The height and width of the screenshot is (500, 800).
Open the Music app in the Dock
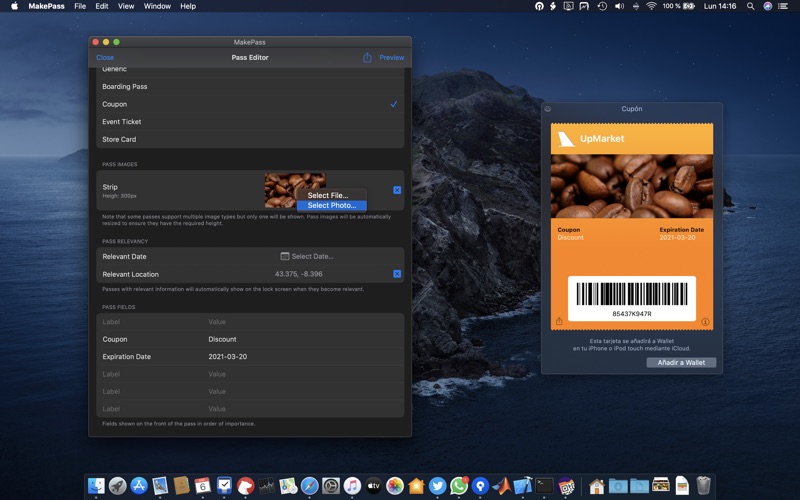[x=352, y=486]
